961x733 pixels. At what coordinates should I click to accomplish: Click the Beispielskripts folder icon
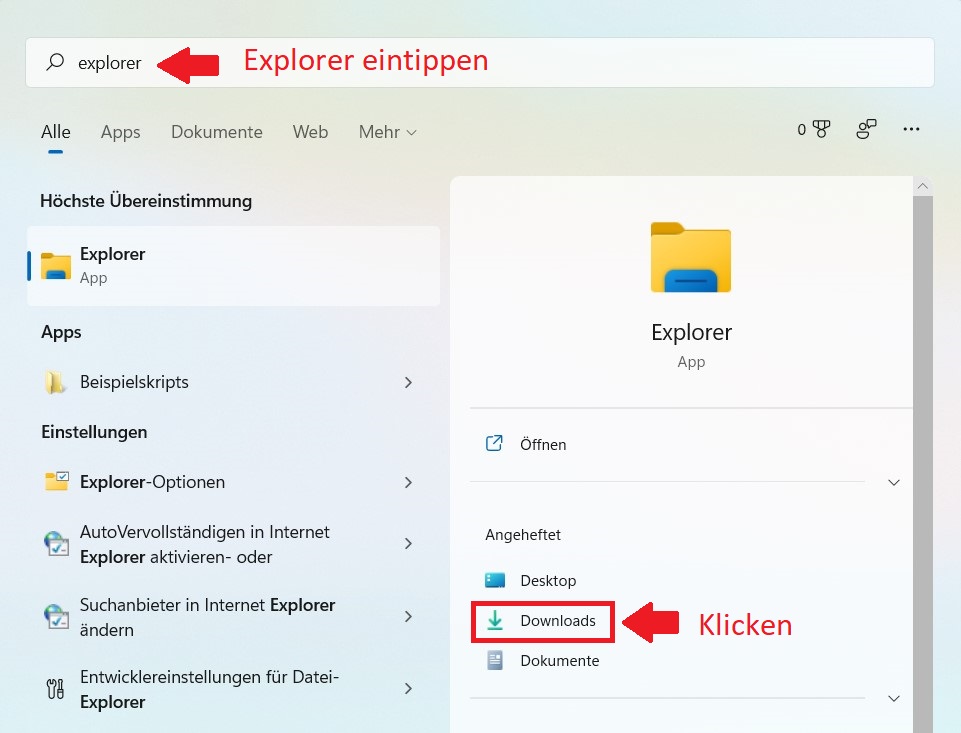tap(55, 381)
